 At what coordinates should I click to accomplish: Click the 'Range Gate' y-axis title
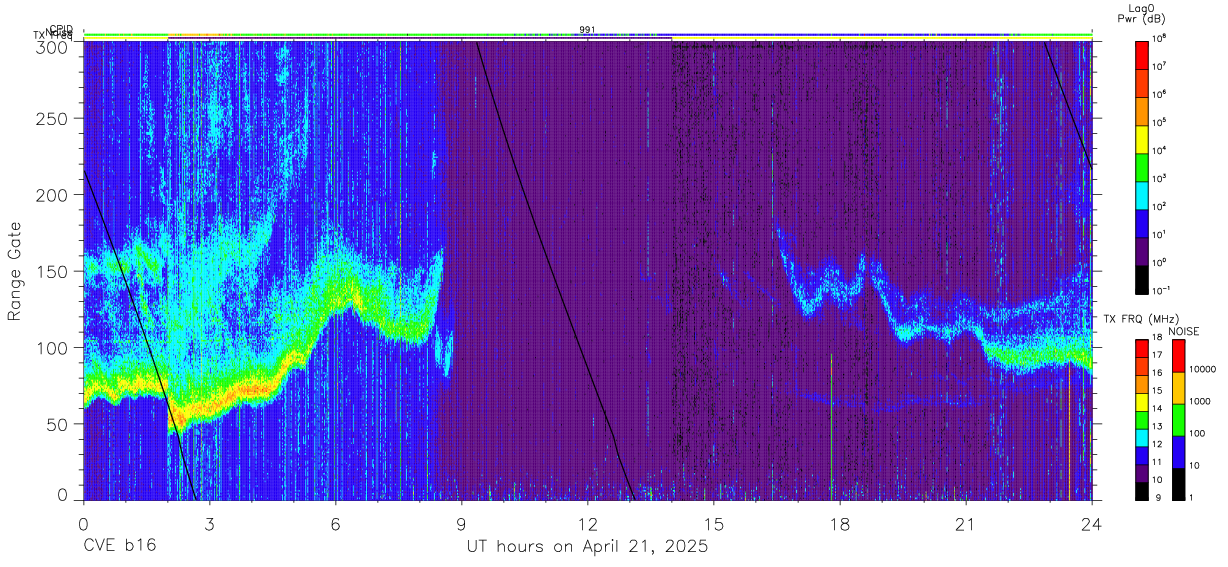click(15, 271)
